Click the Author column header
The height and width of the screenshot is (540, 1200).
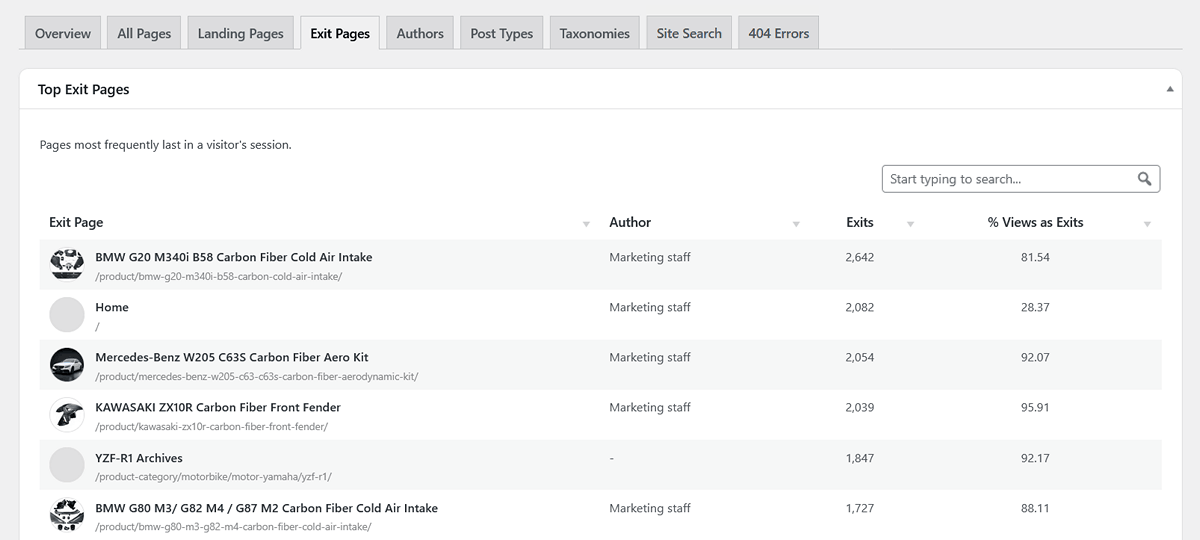click(630, 223)
